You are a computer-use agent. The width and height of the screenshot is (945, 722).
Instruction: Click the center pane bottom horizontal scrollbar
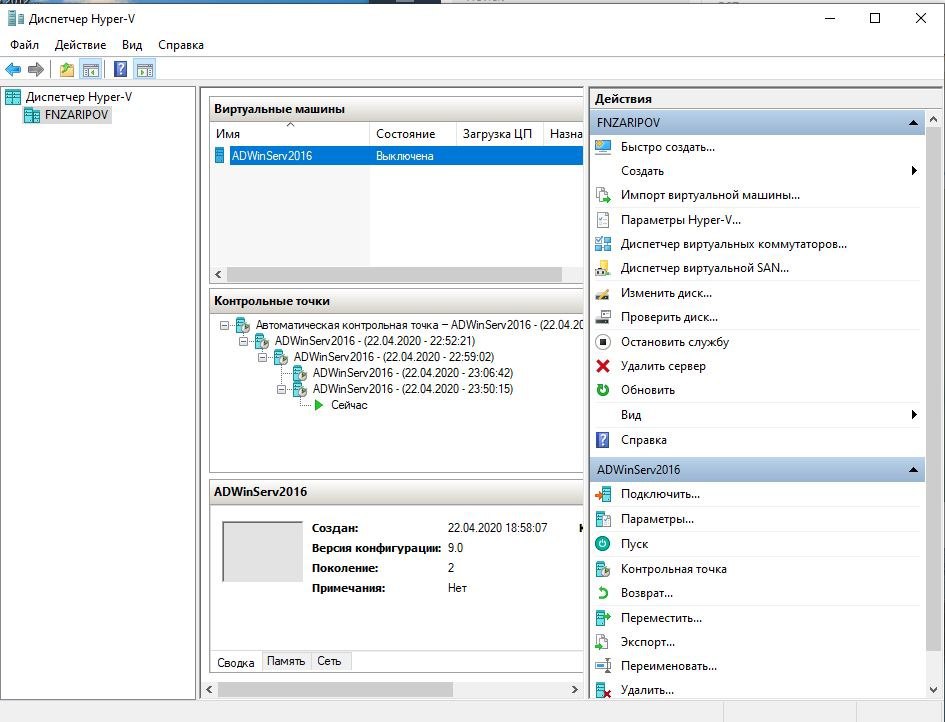pyautogui.click(x=335, y=689)
